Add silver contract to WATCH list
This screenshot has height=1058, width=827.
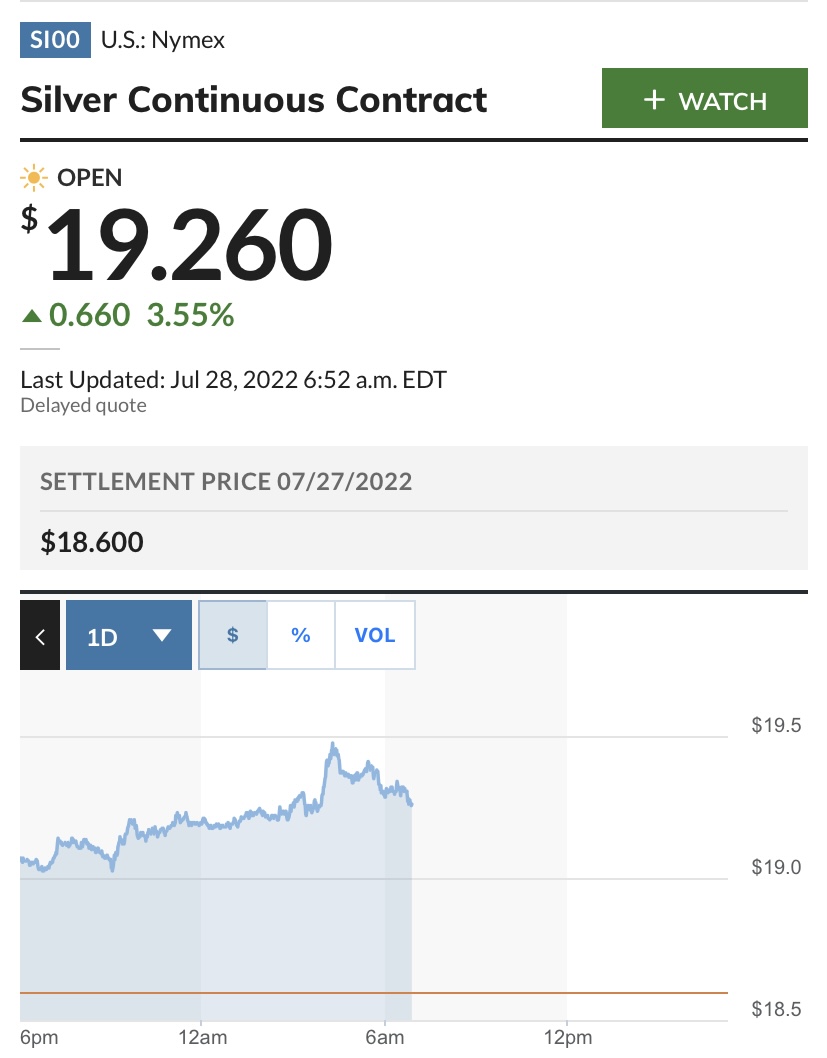(x=704, y=98)
